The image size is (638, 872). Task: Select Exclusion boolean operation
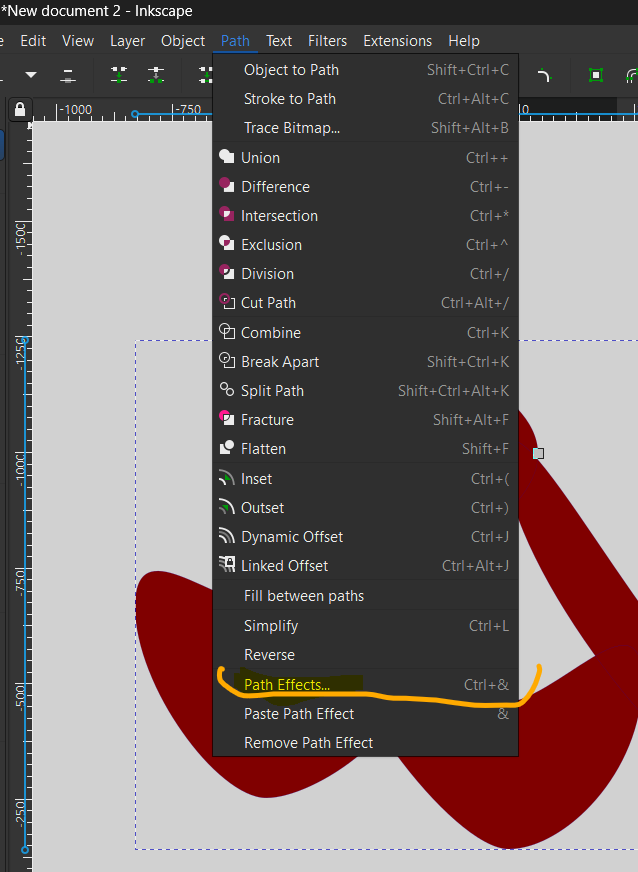pos(365,245)
